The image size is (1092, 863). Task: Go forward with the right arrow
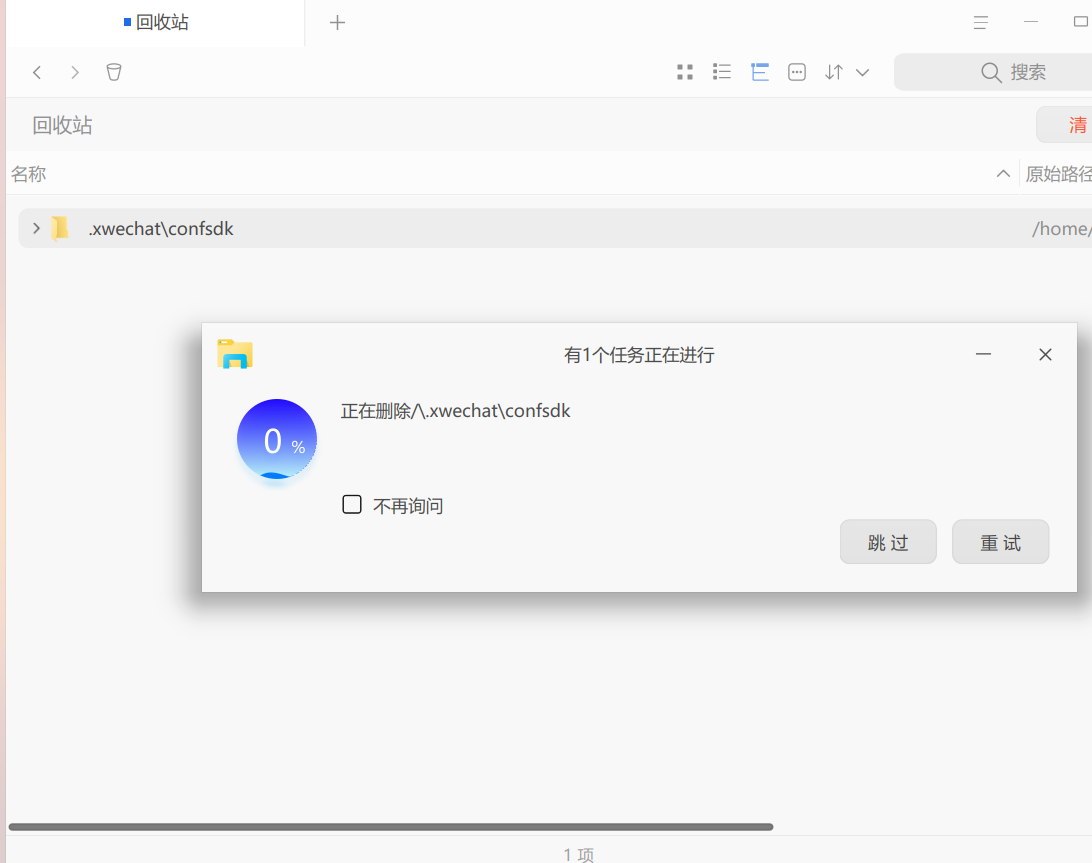click(75, 72)
